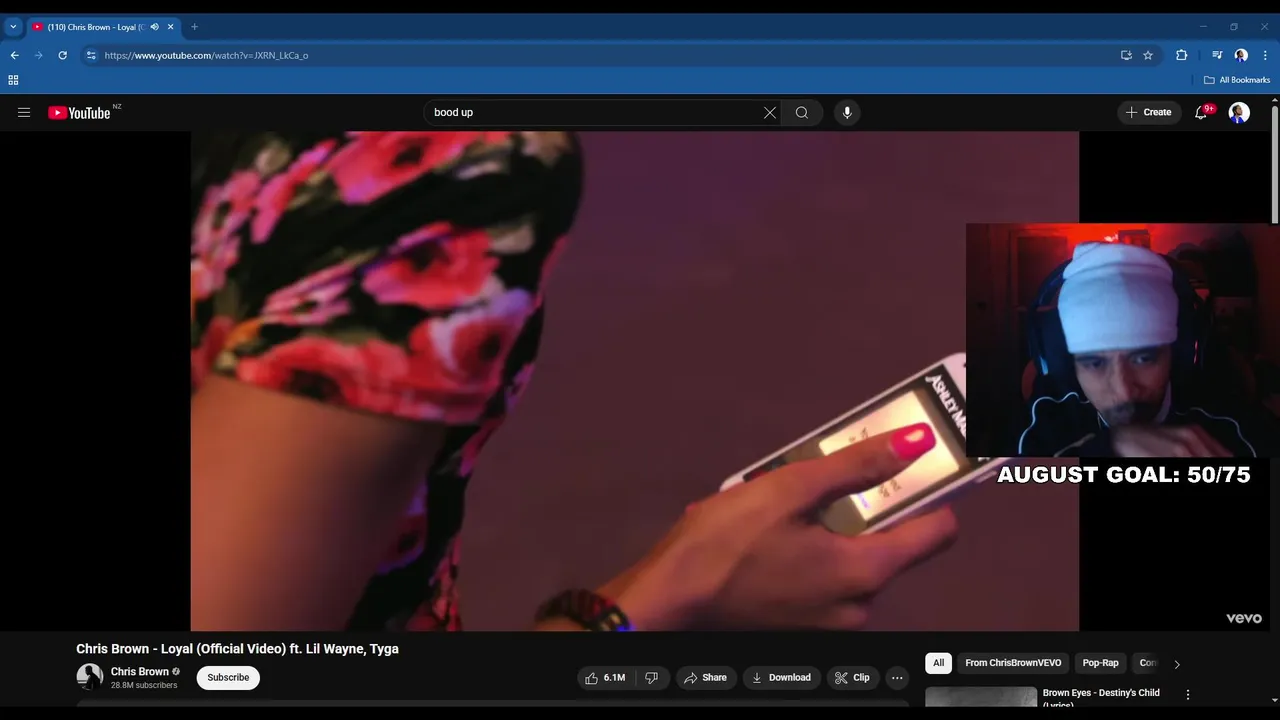Go back with browser back arrow
Image resolution: width=1280 pixels, height=720 pixels.
(x=14, y=55)
